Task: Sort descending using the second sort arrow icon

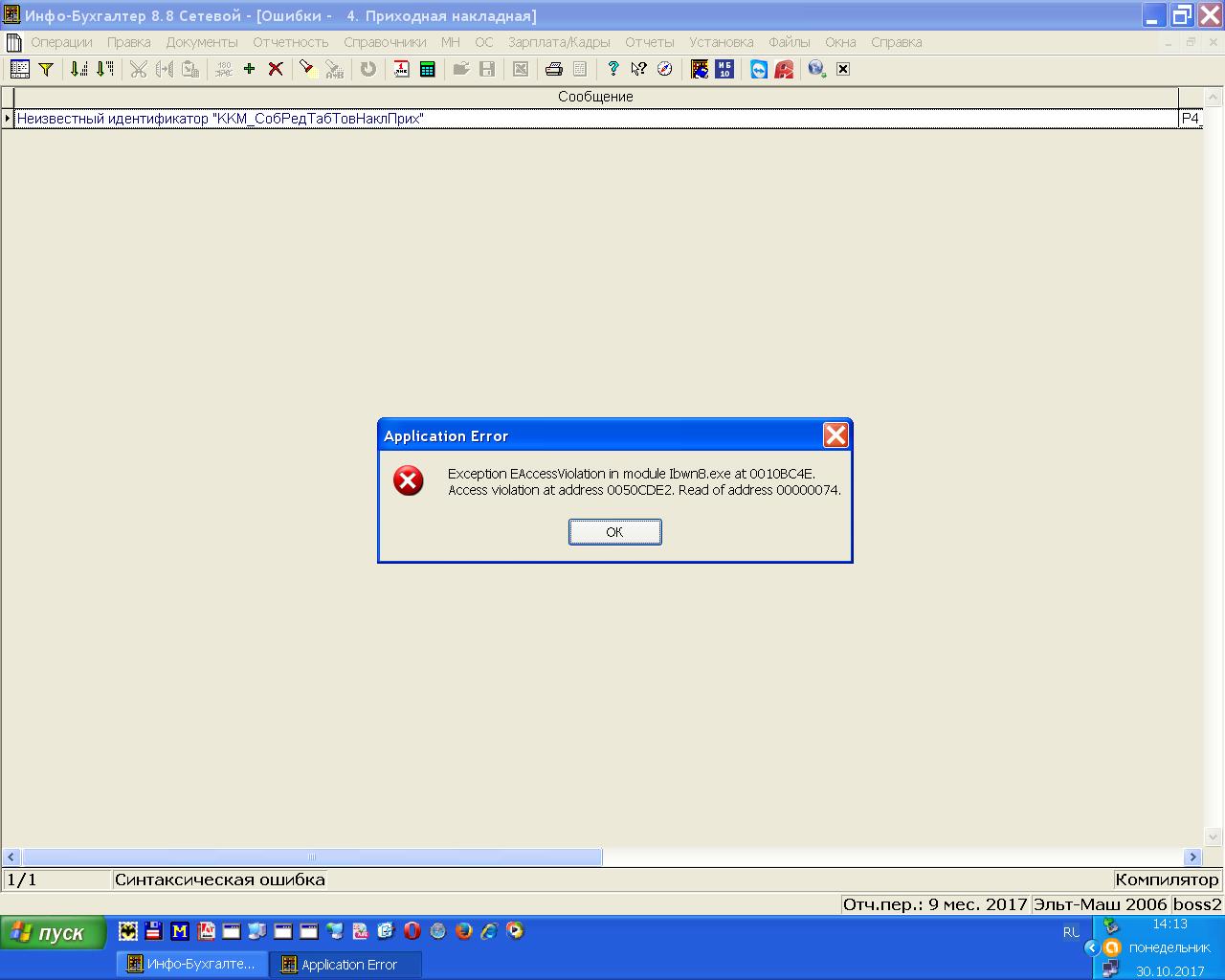Action: (x=104, y=69)
